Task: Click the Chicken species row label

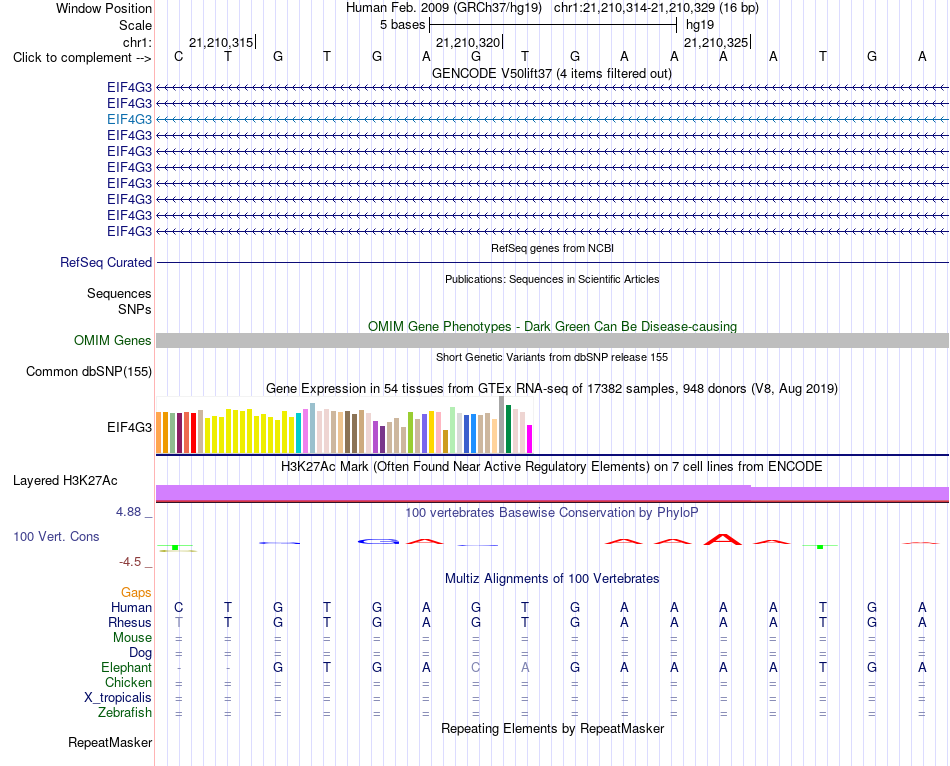Action: 128,682
